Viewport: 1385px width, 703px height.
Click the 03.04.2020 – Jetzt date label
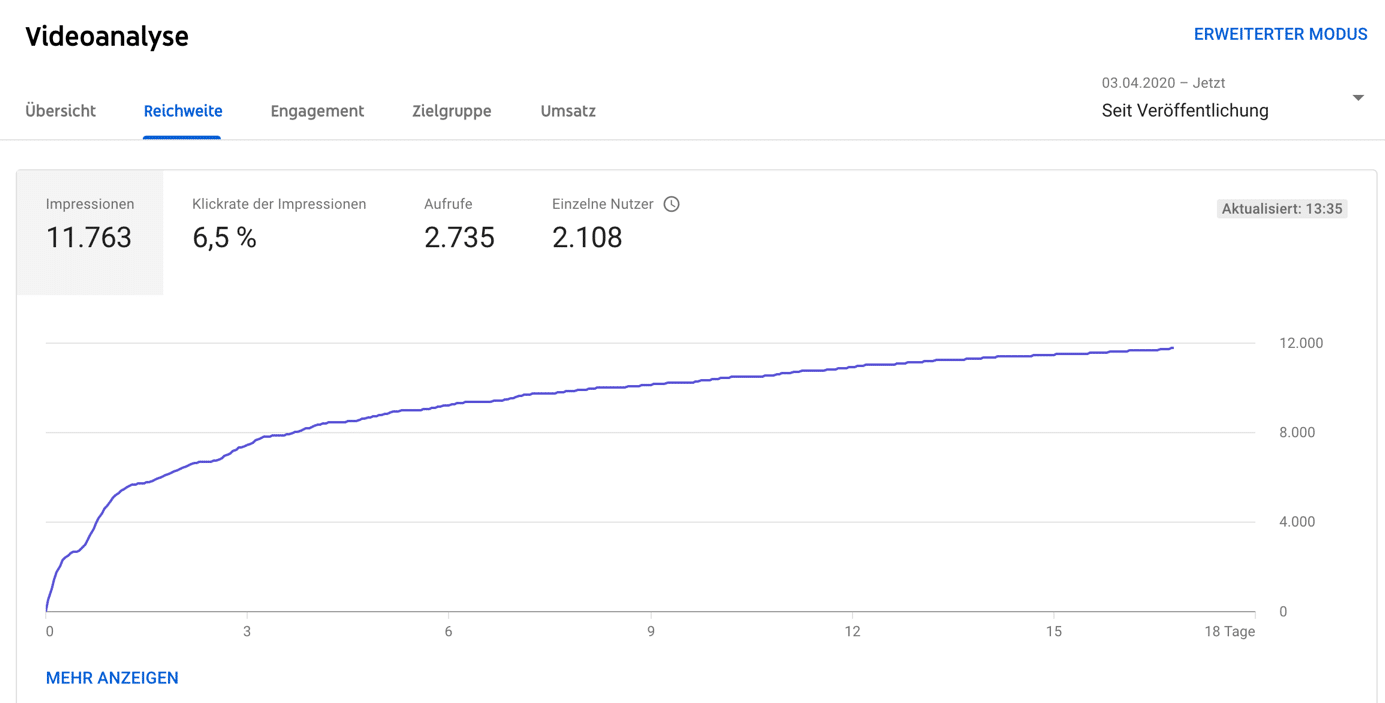[x=1163, y=83]
